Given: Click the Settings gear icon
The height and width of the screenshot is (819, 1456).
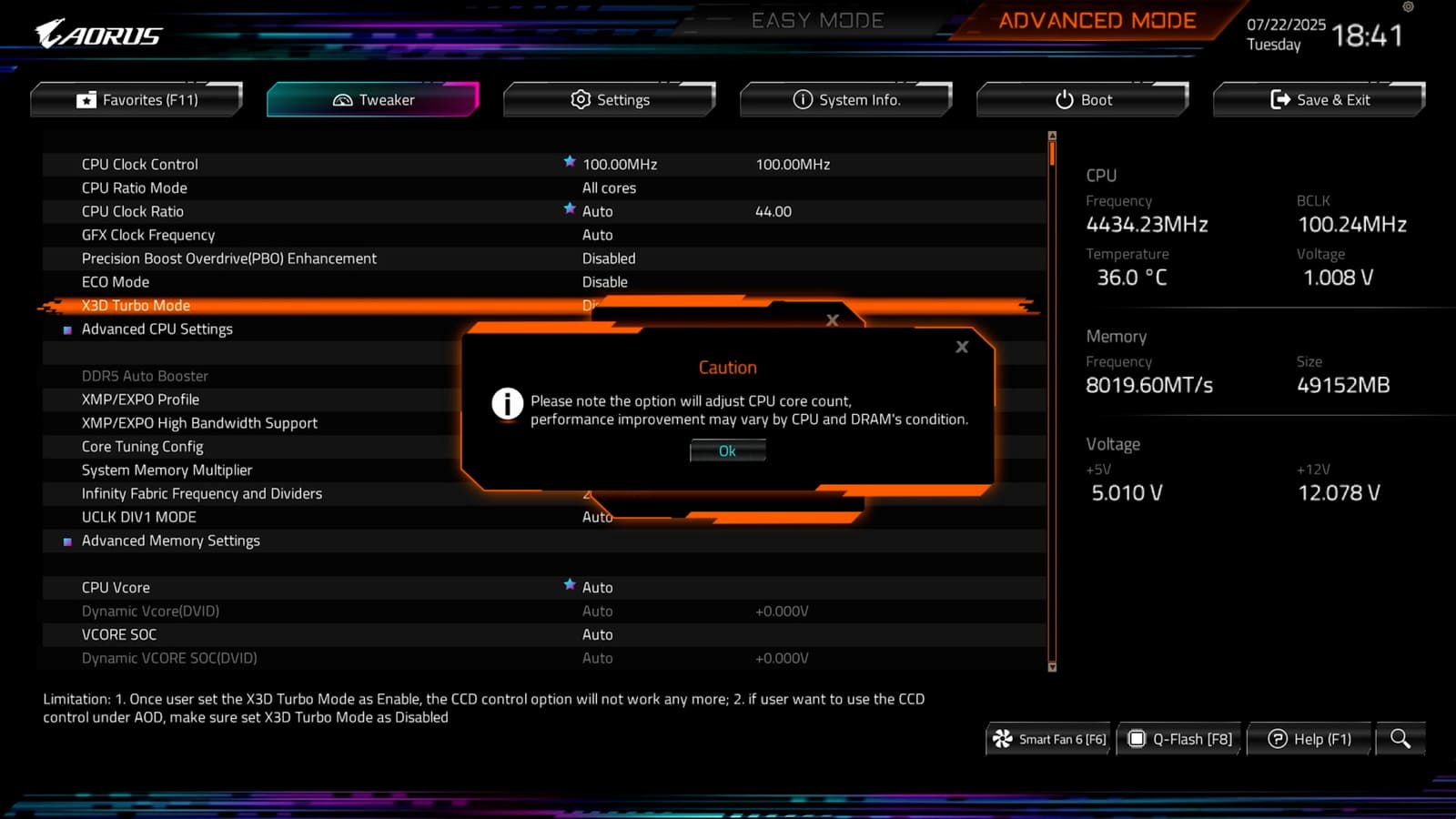Looking at the screenshot, I should [581, 99].
